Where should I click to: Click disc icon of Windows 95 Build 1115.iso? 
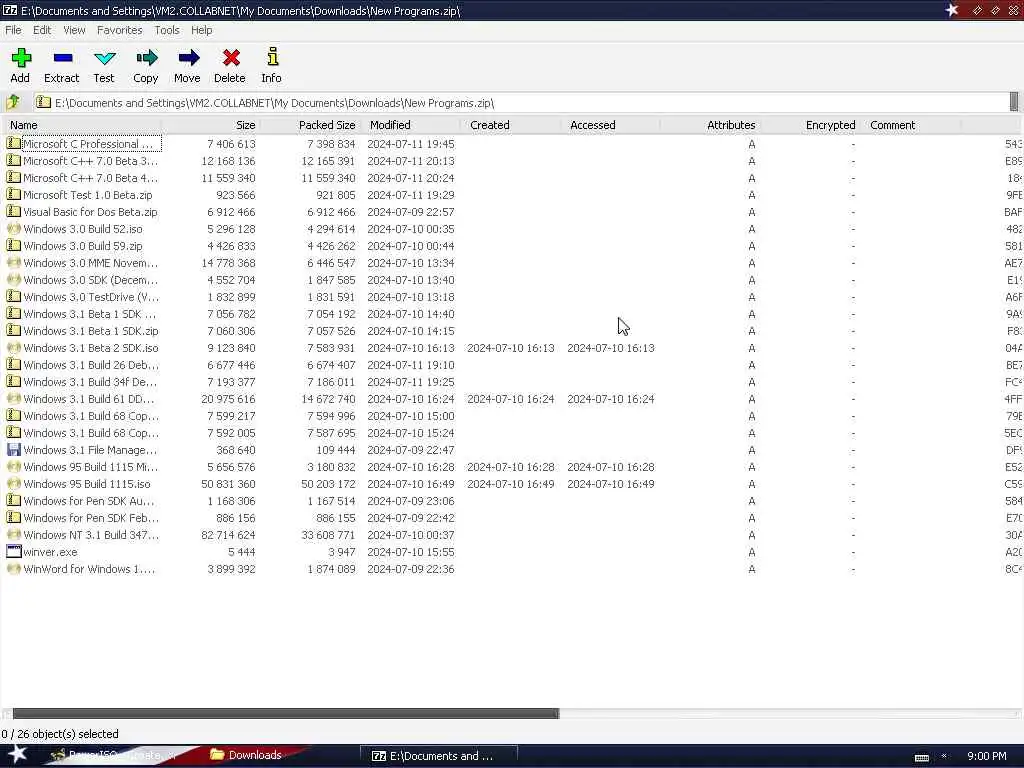pos(13,484)
